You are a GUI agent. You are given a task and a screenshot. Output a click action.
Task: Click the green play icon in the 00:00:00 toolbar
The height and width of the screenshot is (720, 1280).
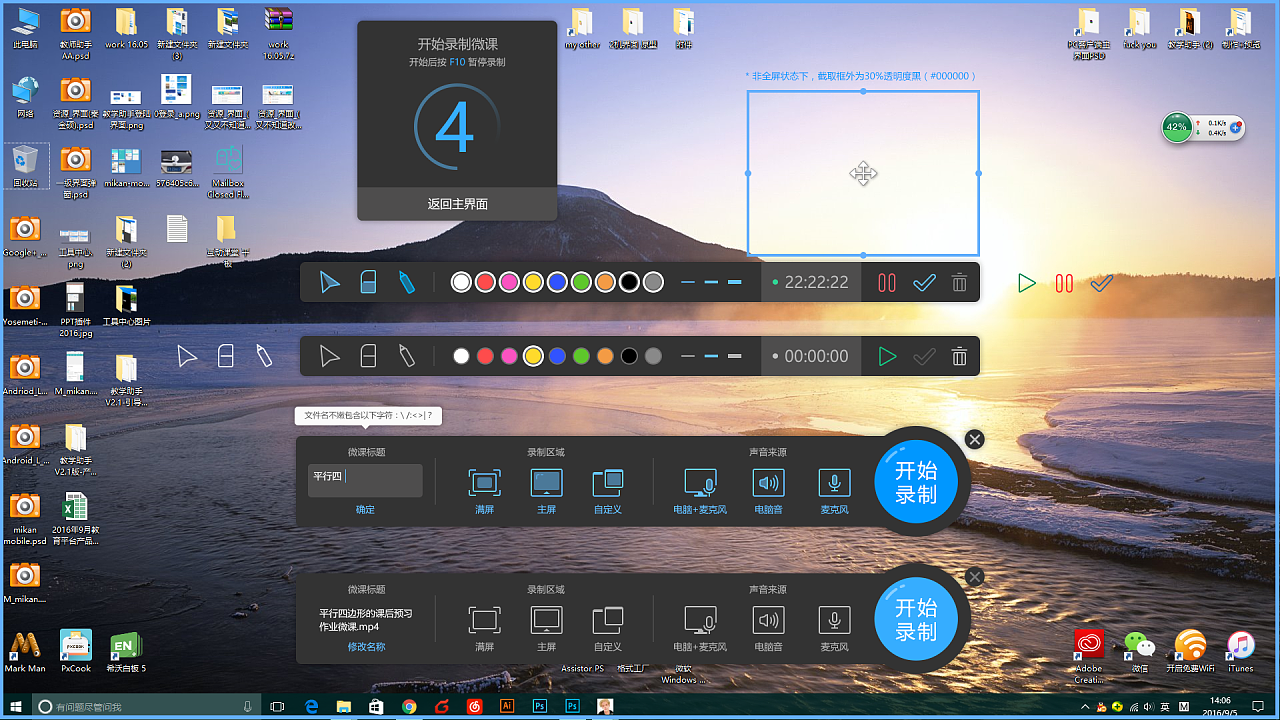tap(887, 356)
